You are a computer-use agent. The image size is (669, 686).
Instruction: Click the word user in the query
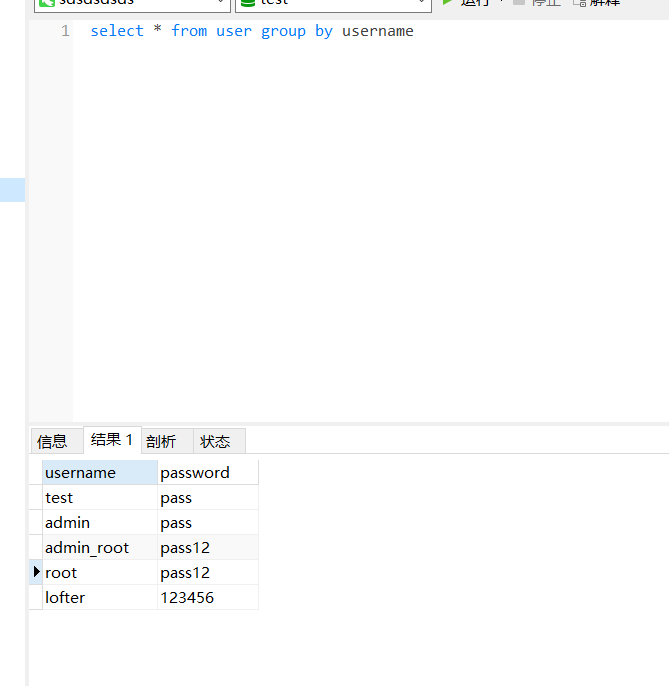[234, 31]
